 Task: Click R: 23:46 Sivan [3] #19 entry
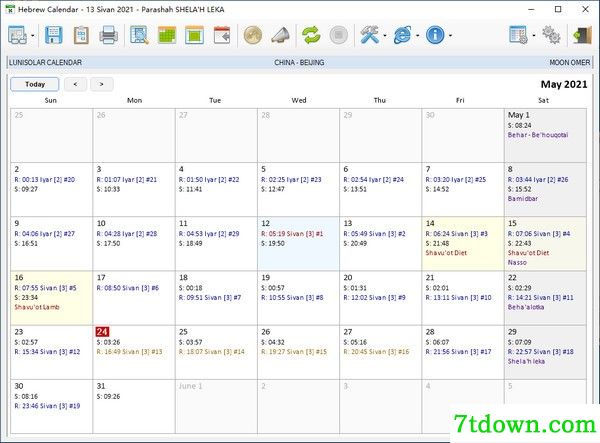pyautogui.click(x=47, y=406)
